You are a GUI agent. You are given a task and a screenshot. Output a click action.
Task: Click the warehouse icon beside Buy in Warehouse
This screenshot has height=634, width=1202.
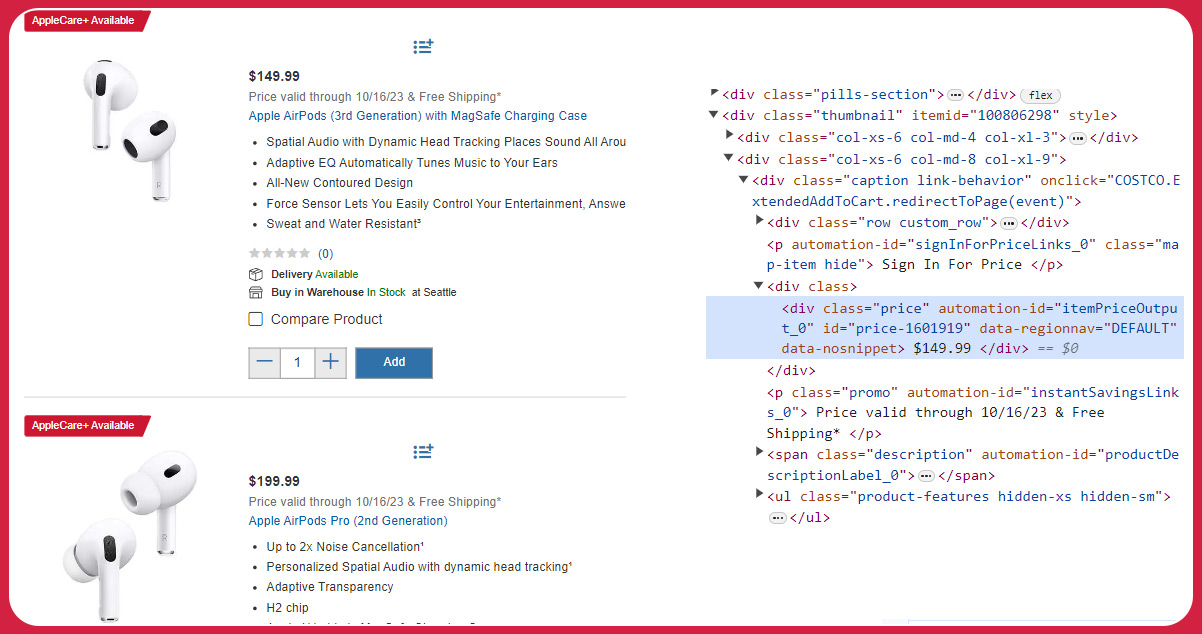pyautogui.click(x=255, y=292)
